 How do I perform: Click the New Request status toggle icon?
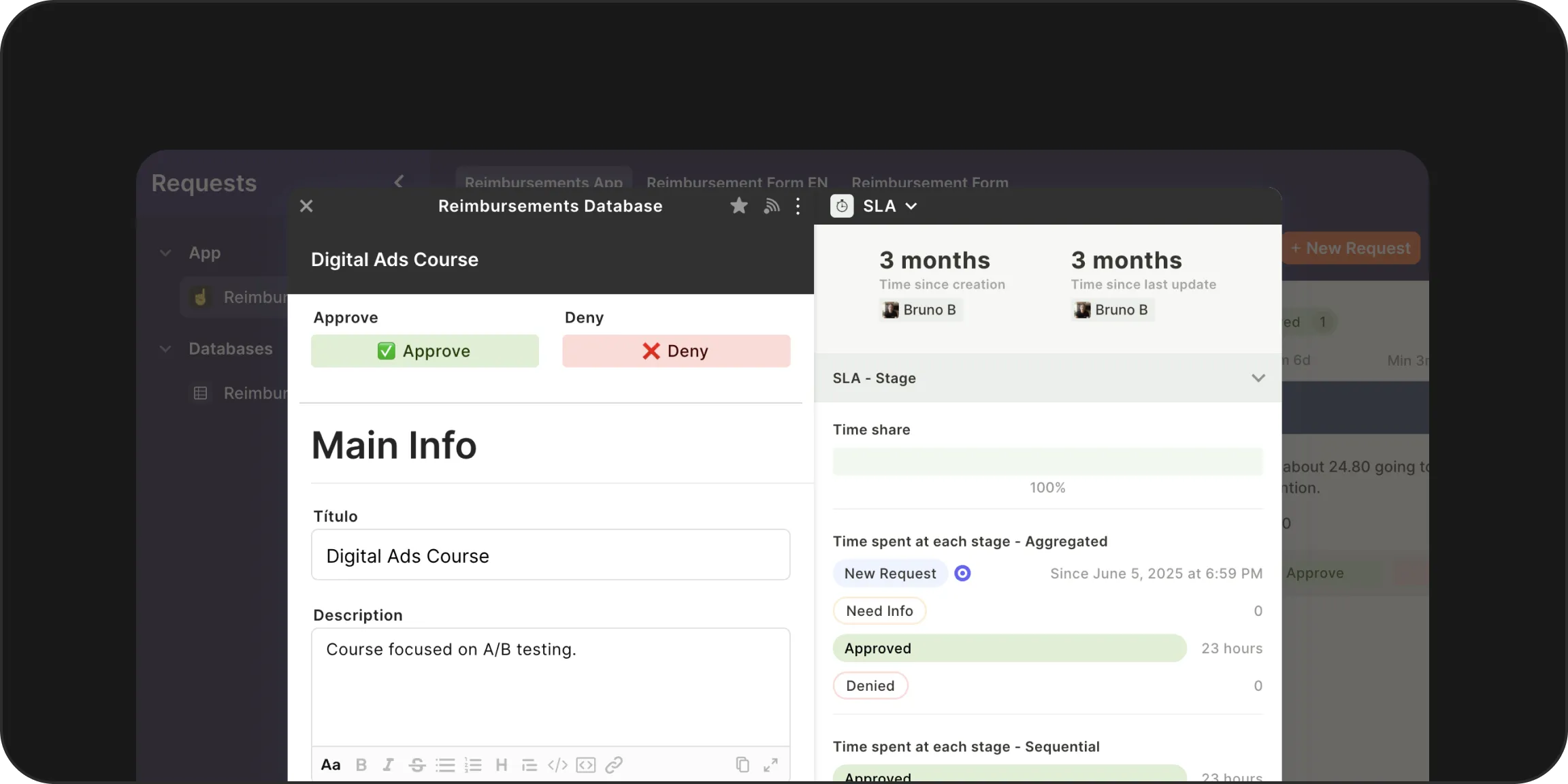tap(962, 573)
